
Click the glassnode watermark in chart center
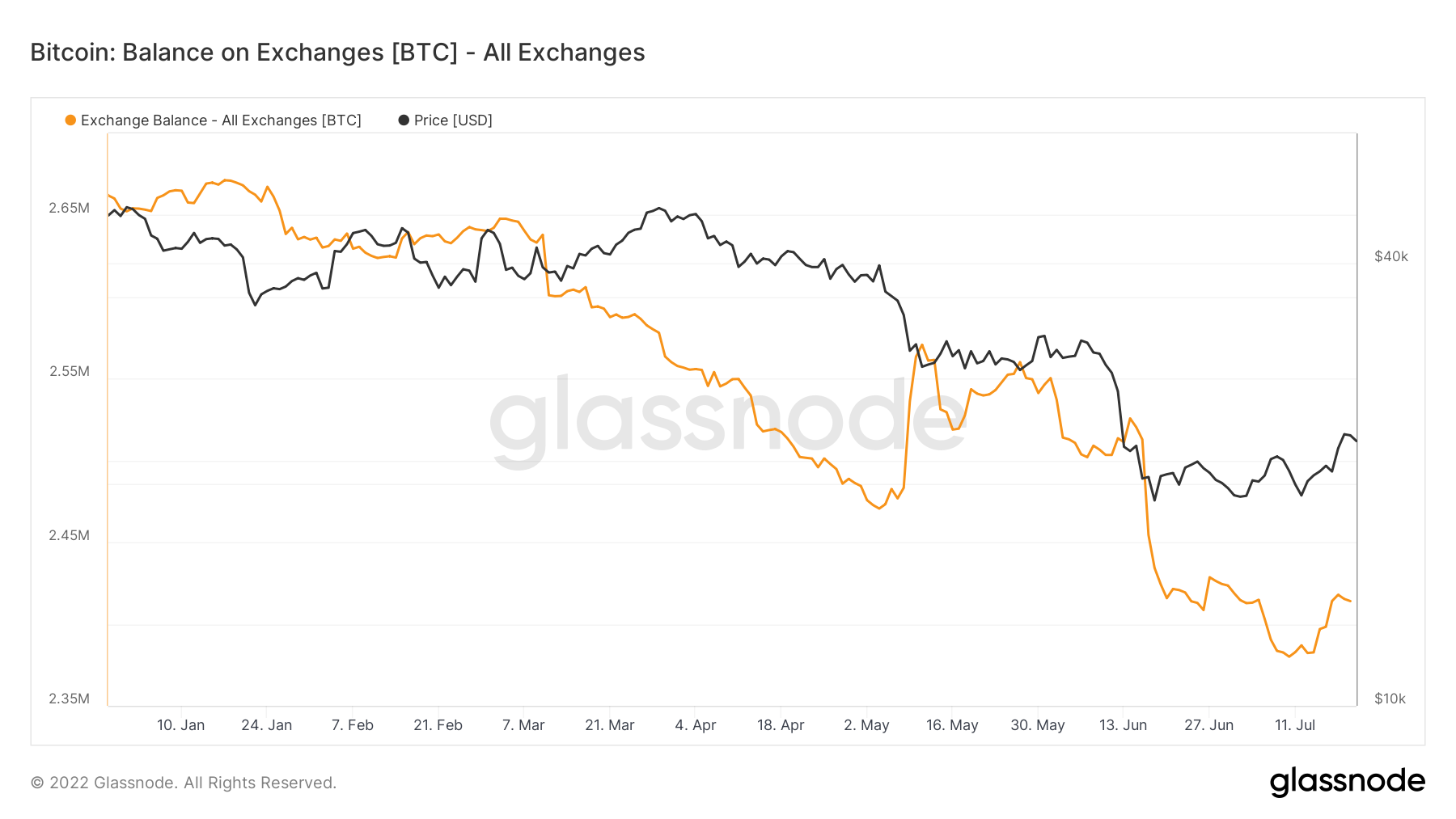click(x=728, y=420)
